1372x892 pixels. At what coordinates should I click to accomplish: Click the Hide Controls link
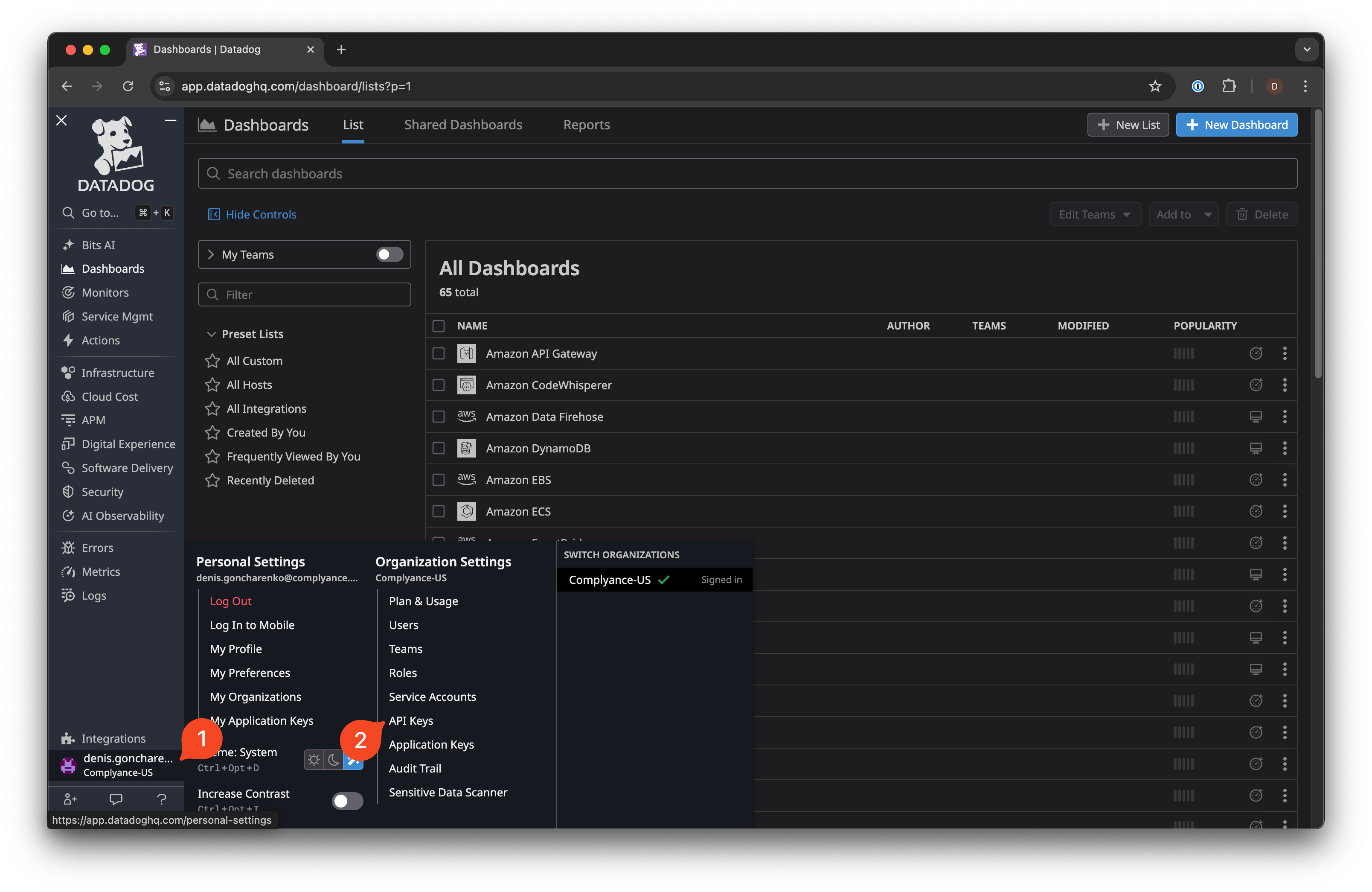261,214
